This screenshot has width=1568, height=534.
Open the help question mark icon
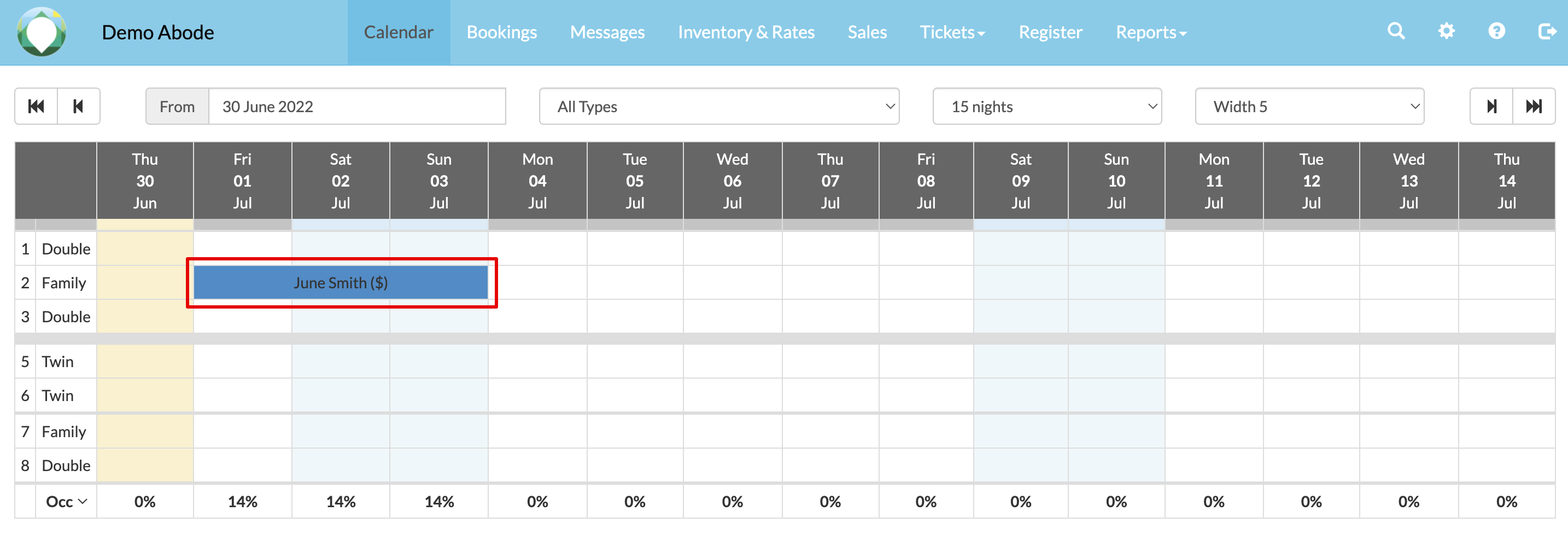click(x=1497, y=31)
